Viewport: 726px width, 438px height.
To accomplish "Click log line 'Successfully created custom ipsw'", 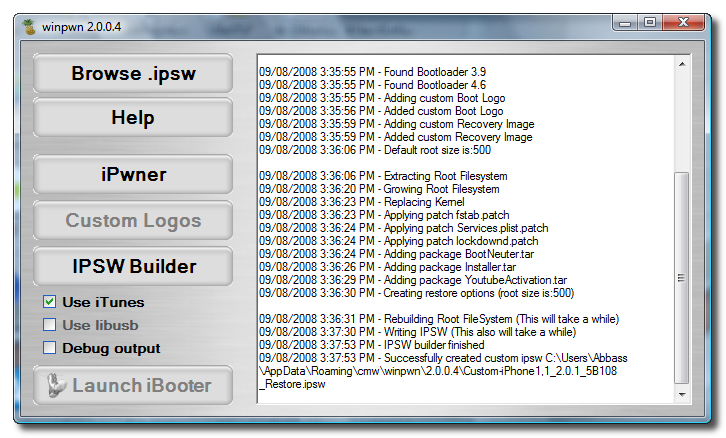I will pyautogui.click(x=443, y=358).
